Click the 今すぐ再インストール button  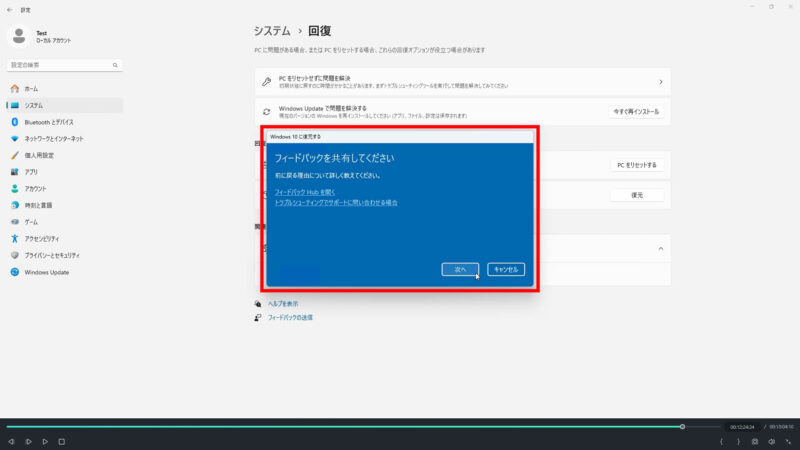click(636, 112)
